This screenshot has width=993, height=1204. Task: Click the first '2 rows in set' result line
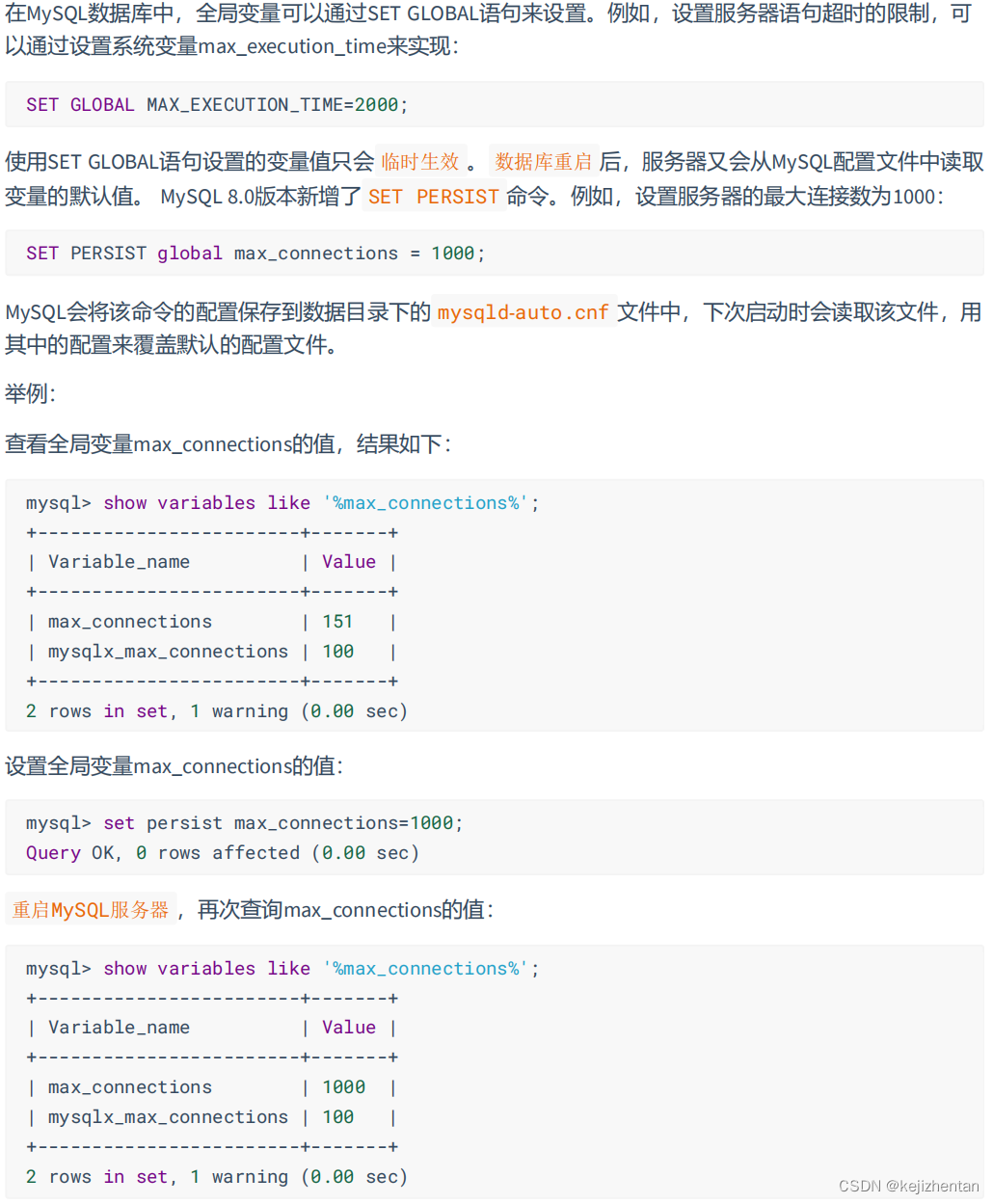pyautogui.click(x=217, y=711)
